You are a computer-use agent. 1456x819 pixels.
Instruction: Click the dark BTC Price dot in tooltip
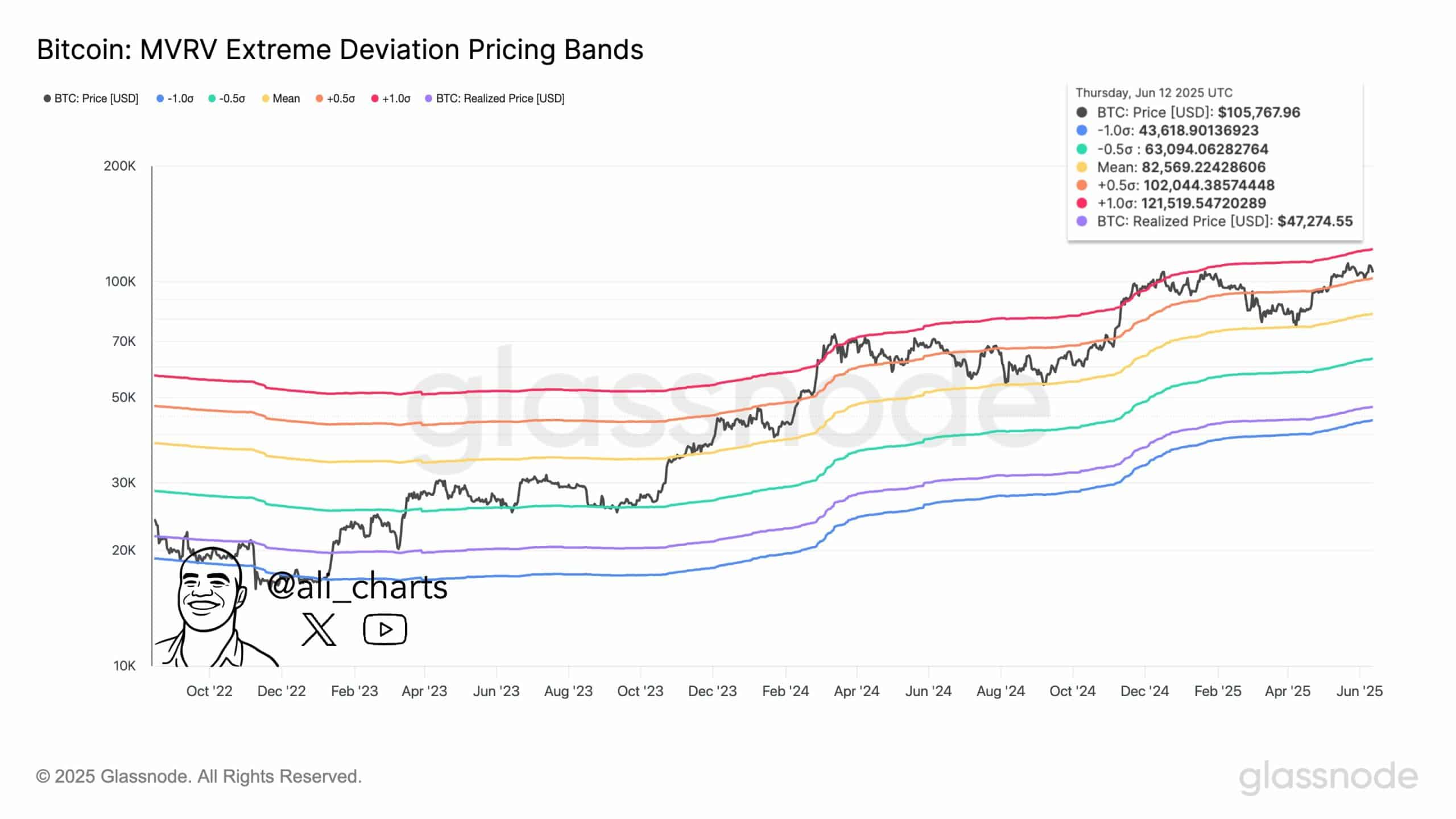[1082, 113]
